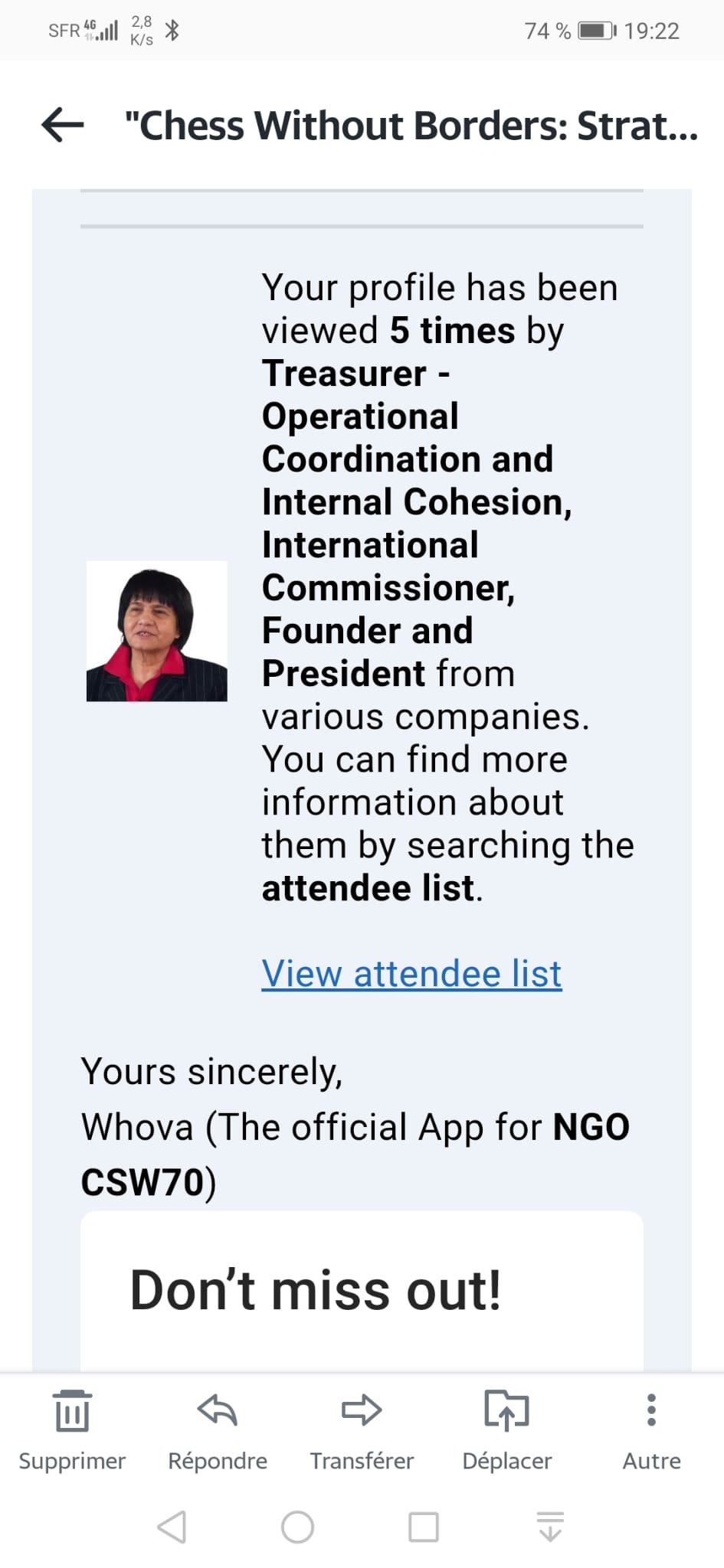The image size is (724, 1568).
Task: Tap the profile viewer's photo thumbnail
Action: 157,631
